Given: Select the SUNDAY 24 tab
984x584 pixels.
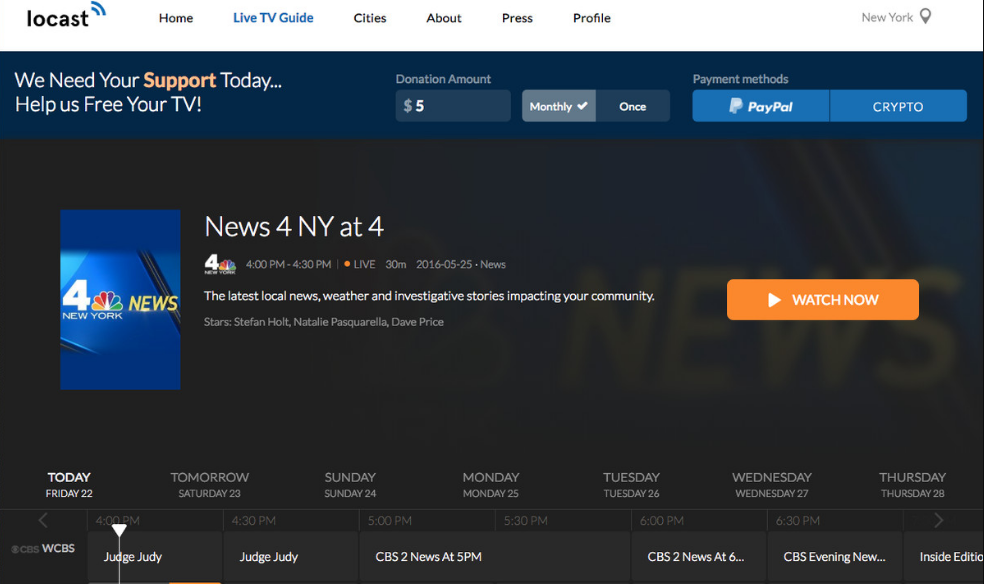Looking at the screenshot, I should [x=350, y=485].
